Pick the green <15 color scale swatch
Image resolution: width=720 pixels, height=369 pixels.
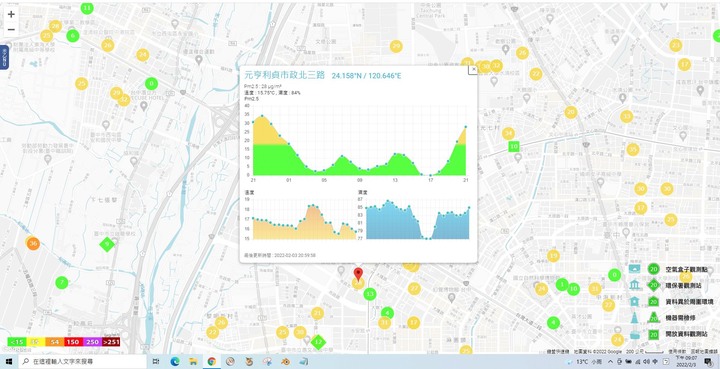coord(17,342)
